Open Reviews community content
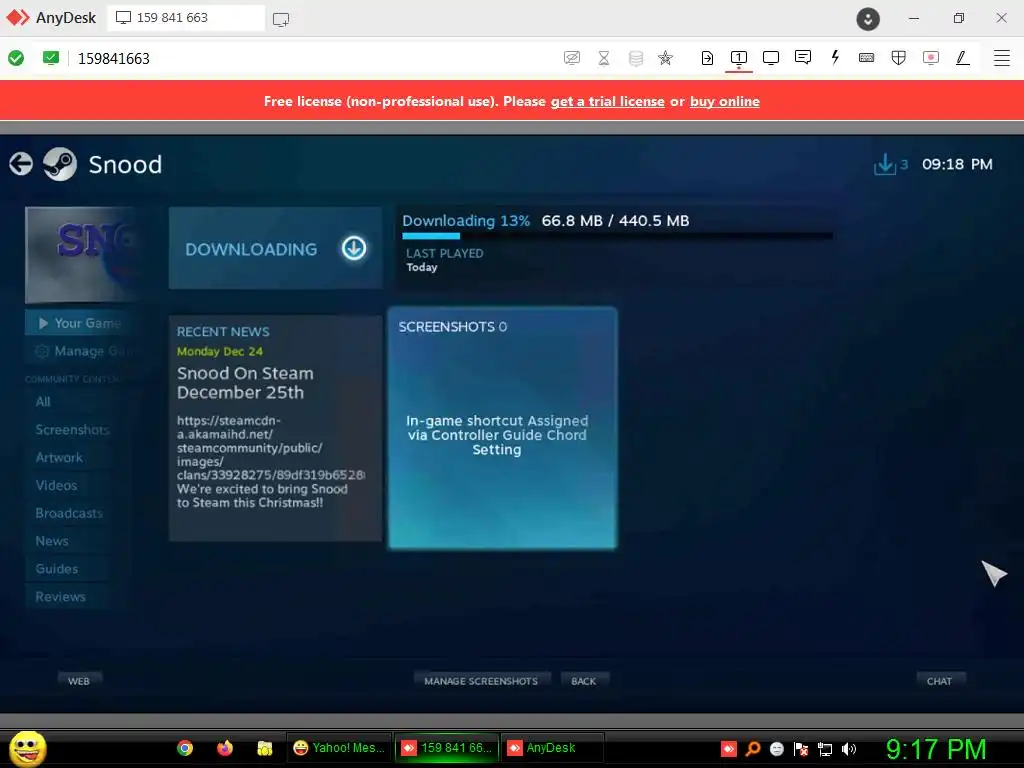Viewport: 1024px width, 768px height. click(x=60, y=597)
